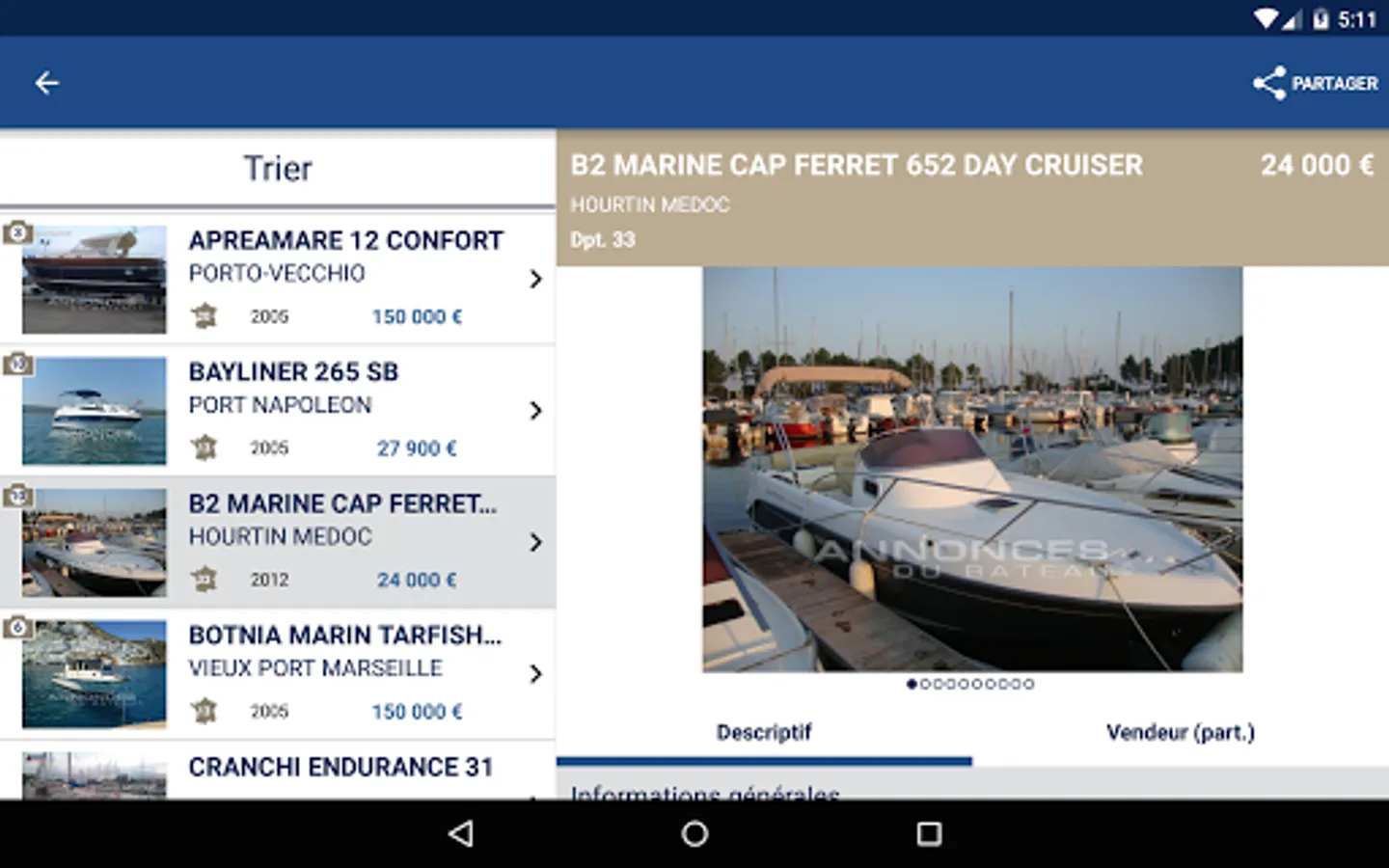Image resolution: width=1389 pixels, height=868 pixels.
Task: Select the CRANCHI ENDURANCE 31 title
Action: point(340,767)
